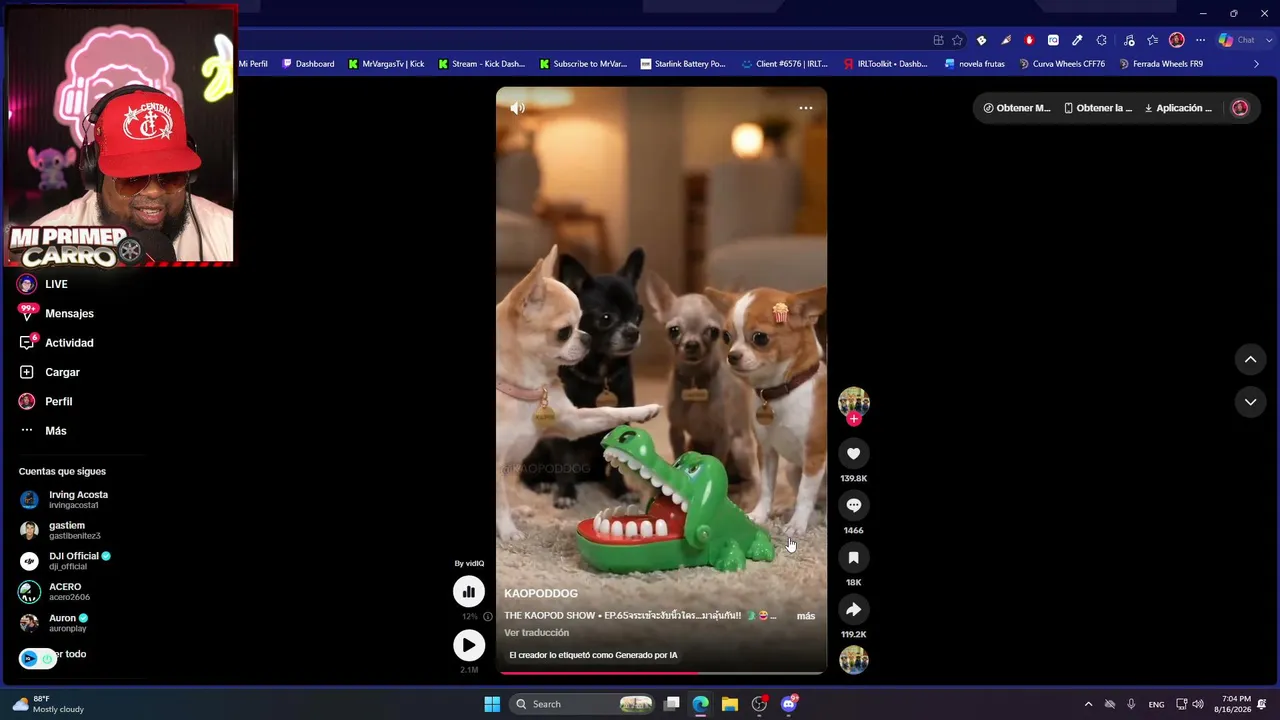The height and width of the screenshot is (720, 1280).
Task: Open vidIQ stats bar-chart button
Action: tap(468, 592)
